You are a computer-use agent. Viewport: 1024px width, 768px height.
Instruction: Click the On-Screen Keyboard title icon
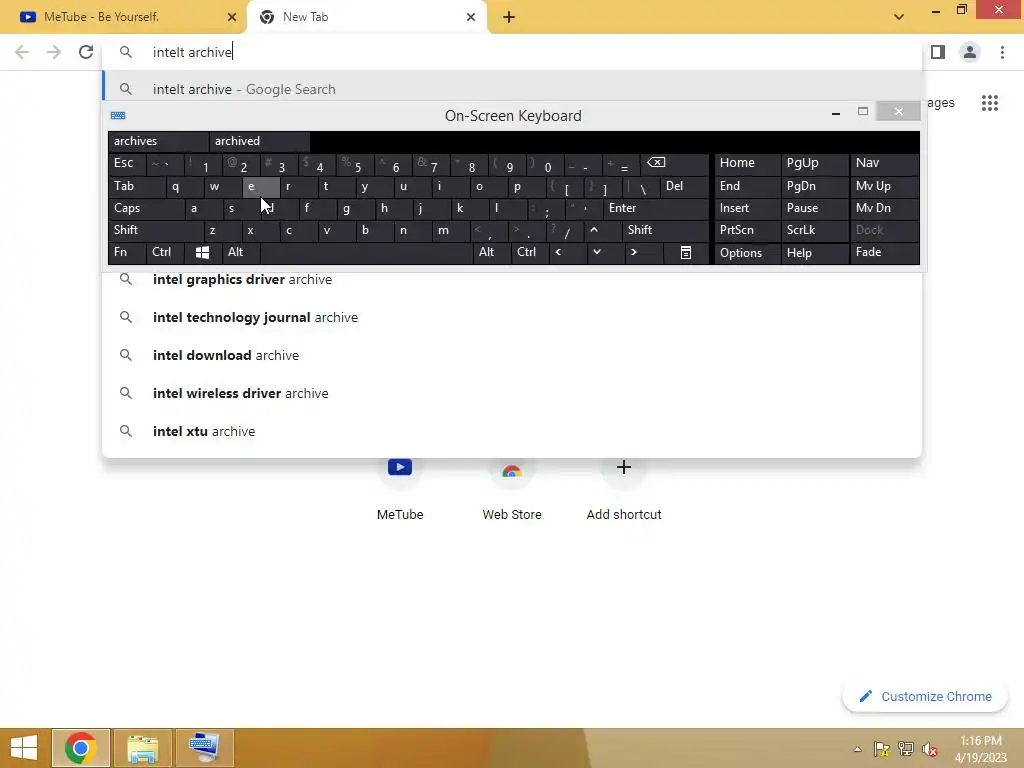(x=118, y=116)
